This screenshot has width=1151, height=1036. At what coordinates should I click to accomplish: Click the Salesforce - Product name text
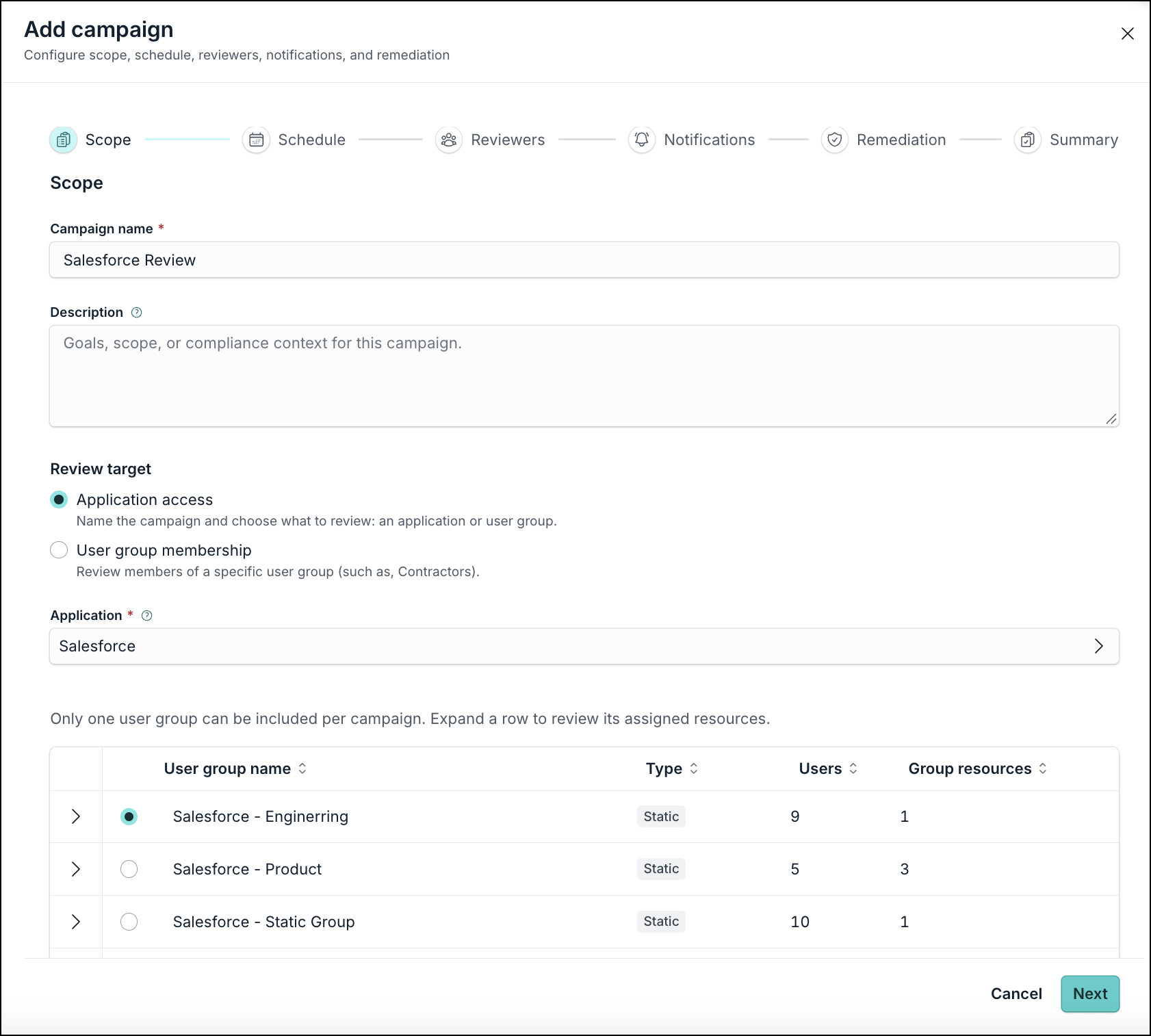coord(247,869)
